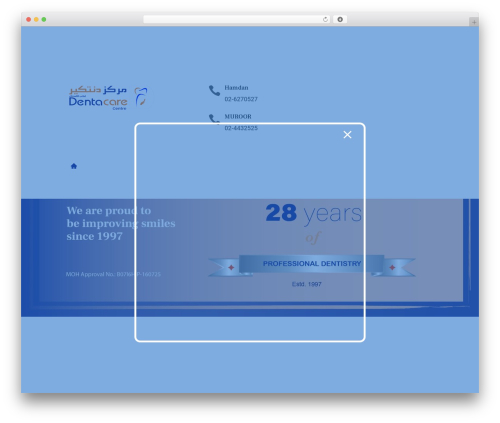Call Muroor number 02-4432525
Screen dimensions: 500x423
click(241, 128)
